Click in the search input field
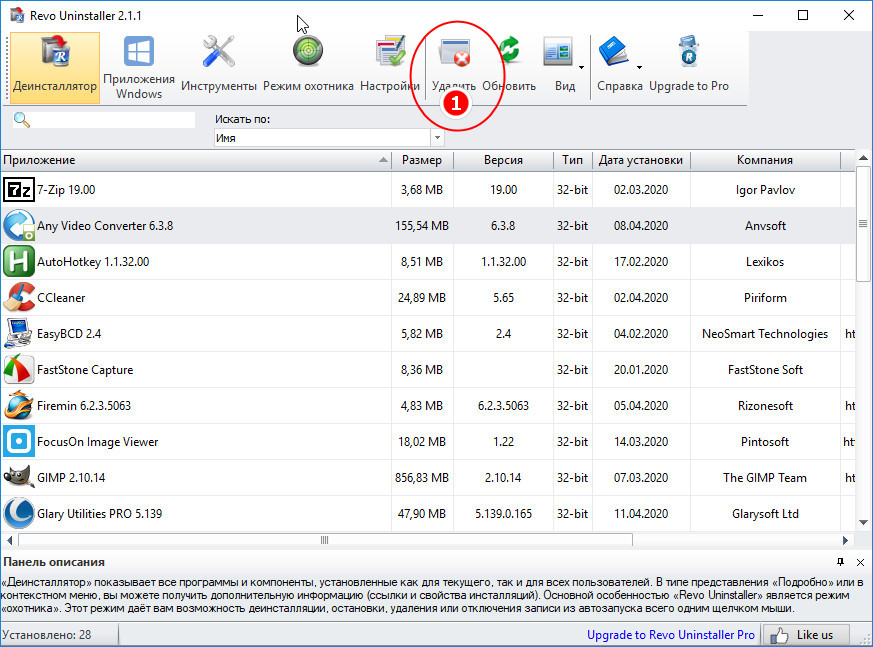 click(x=113, y=120)
